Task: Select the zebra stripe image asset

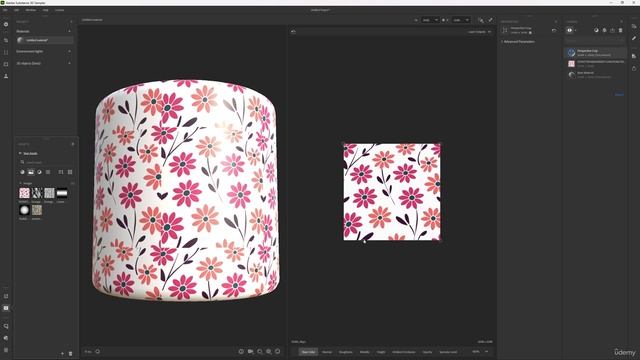Action: click(x=37, y=193)
